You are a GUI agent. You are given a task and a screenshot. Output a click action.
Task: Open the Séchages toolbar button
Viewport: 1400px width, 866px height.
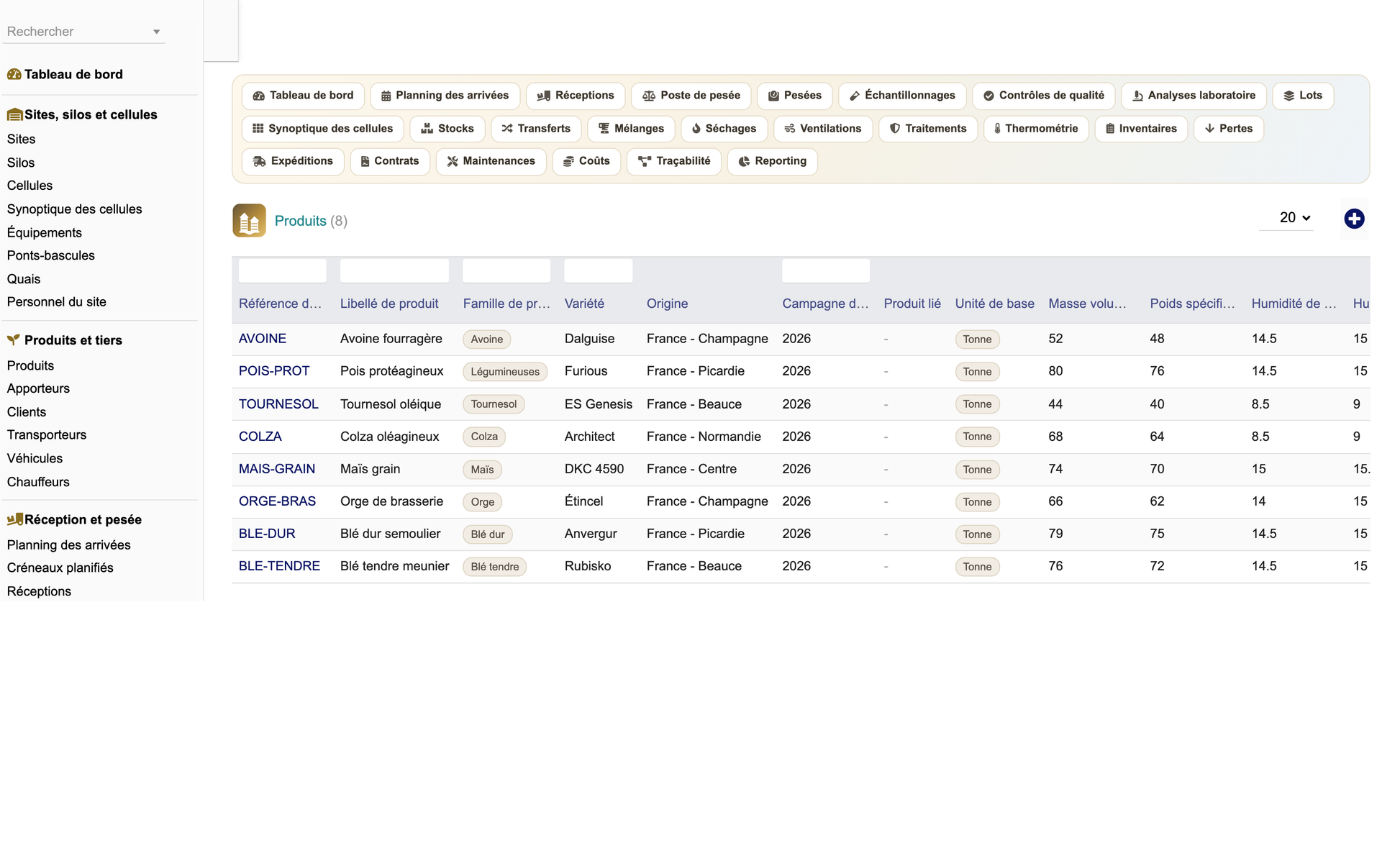click(724, 129)
